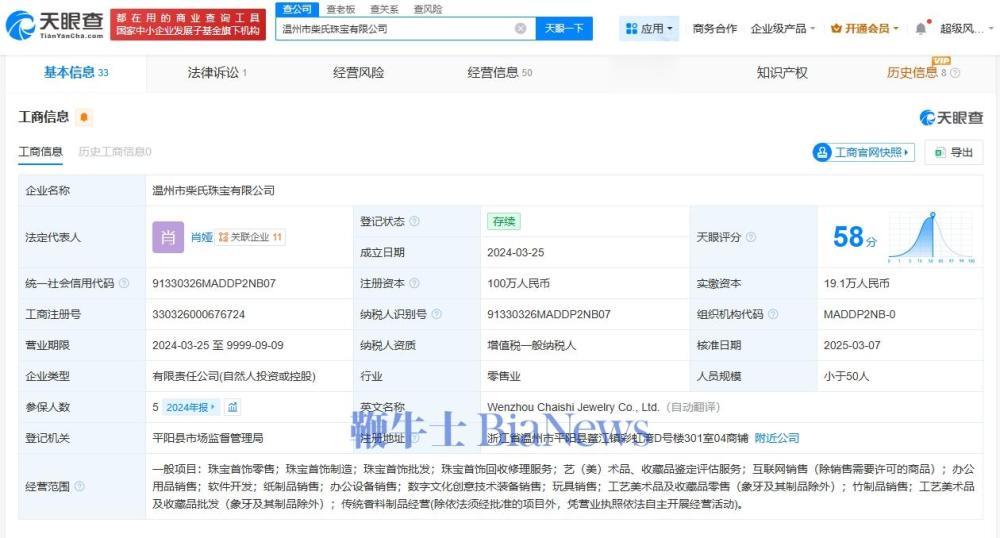Click the purple 肖 avatar of legal representative
This screenshot has height=538, width=1000.
tap(168, 237)
